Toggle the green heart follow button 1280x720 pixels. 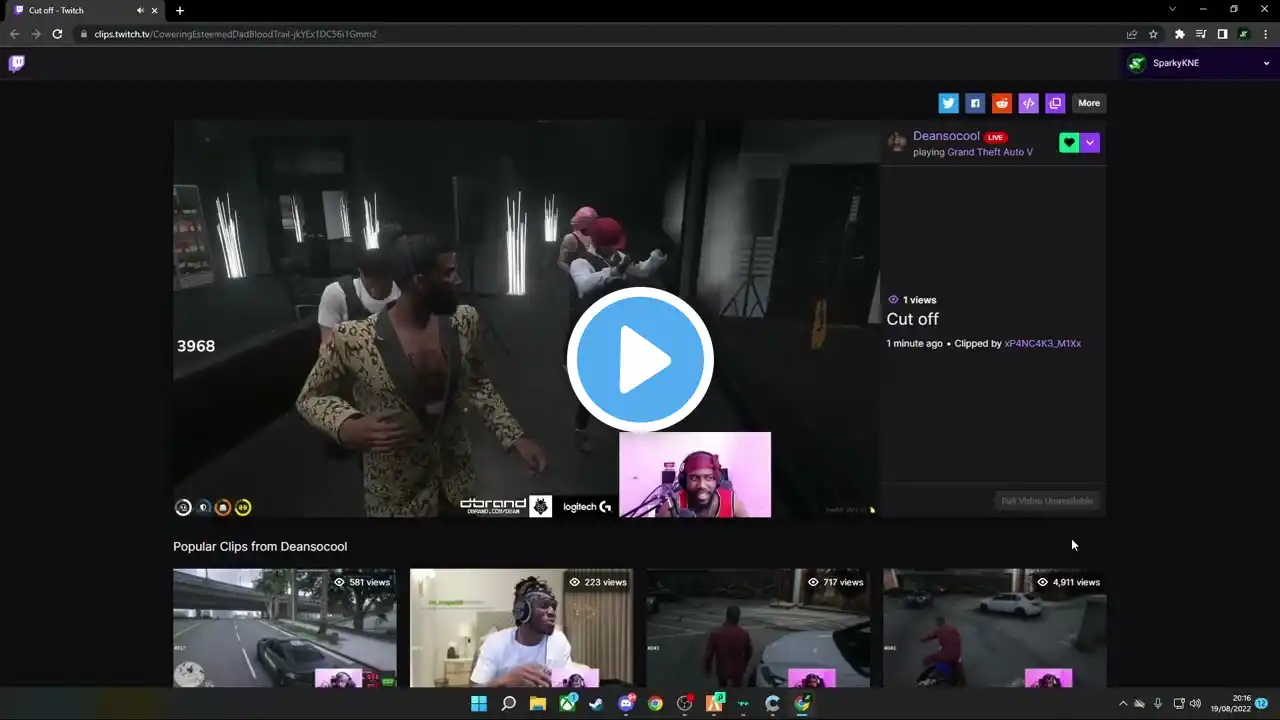pyautogui.click(x=1069, y=143)
